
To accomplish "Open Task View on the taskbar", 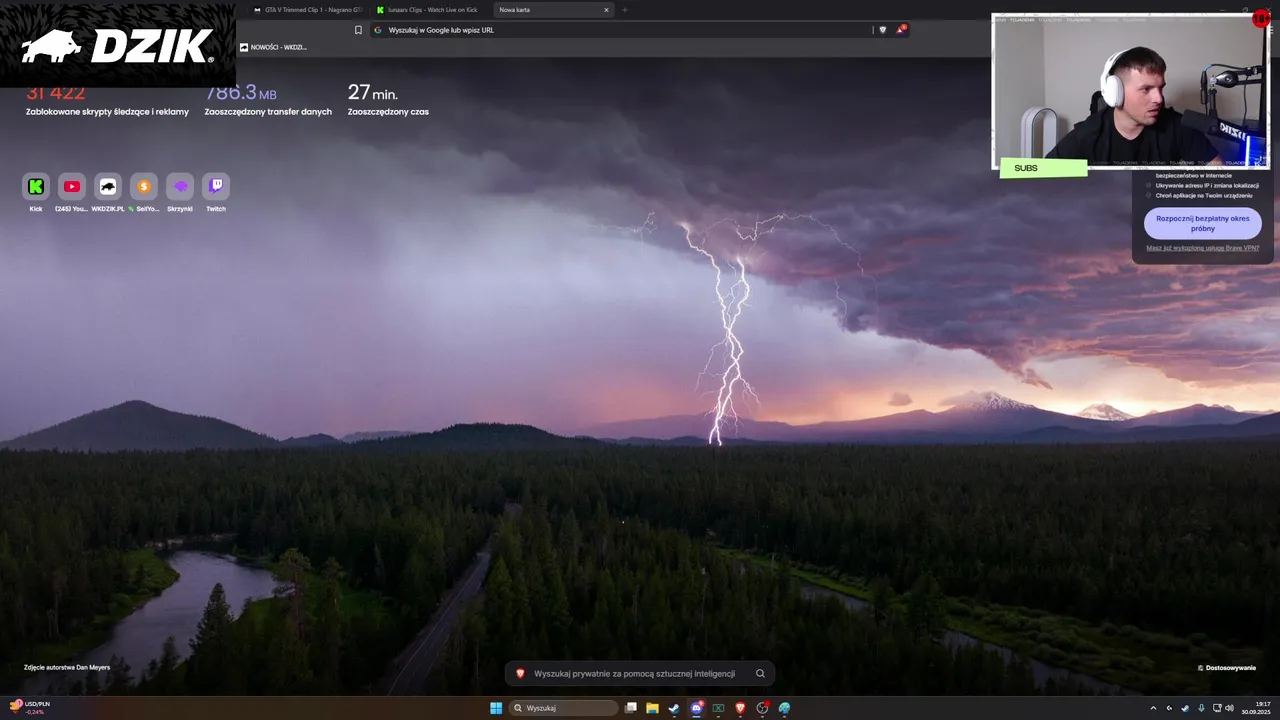I will pyautogui.click(x=631, y=708).
